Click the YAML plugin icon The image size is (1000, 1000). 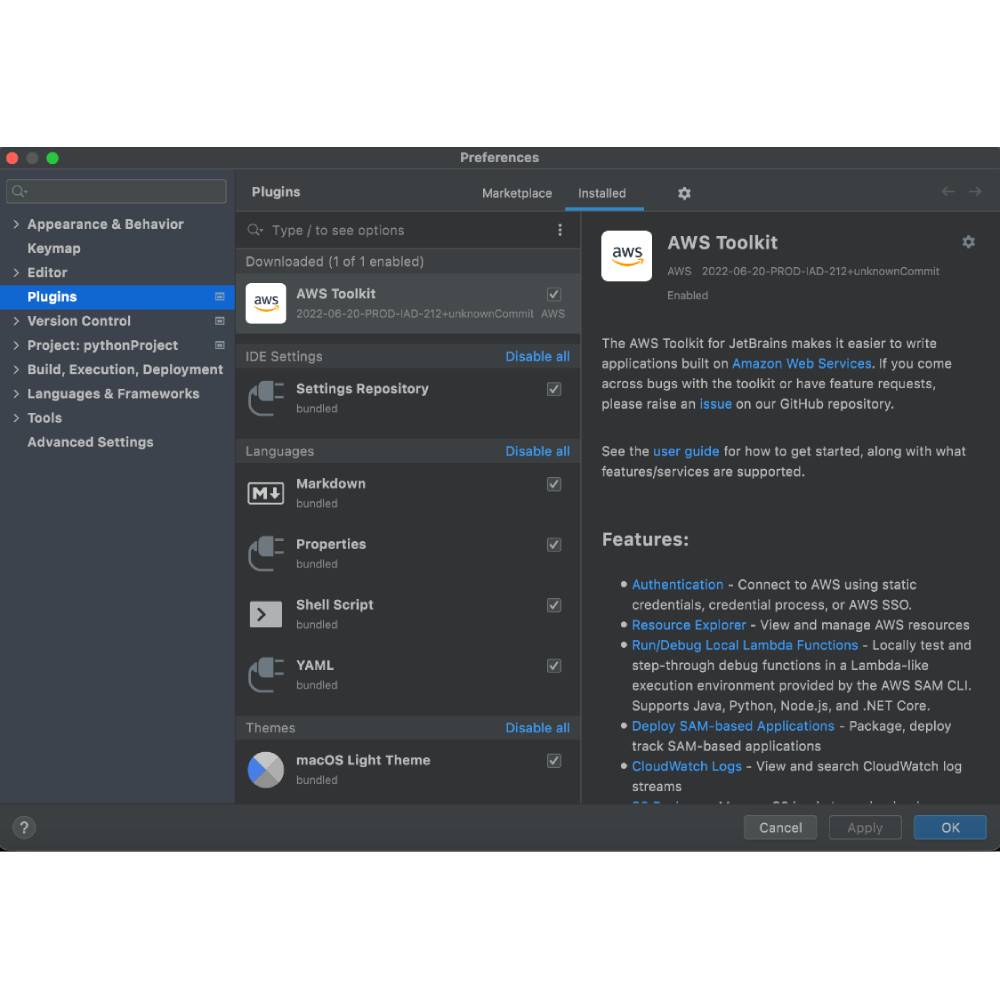[266, 675]
